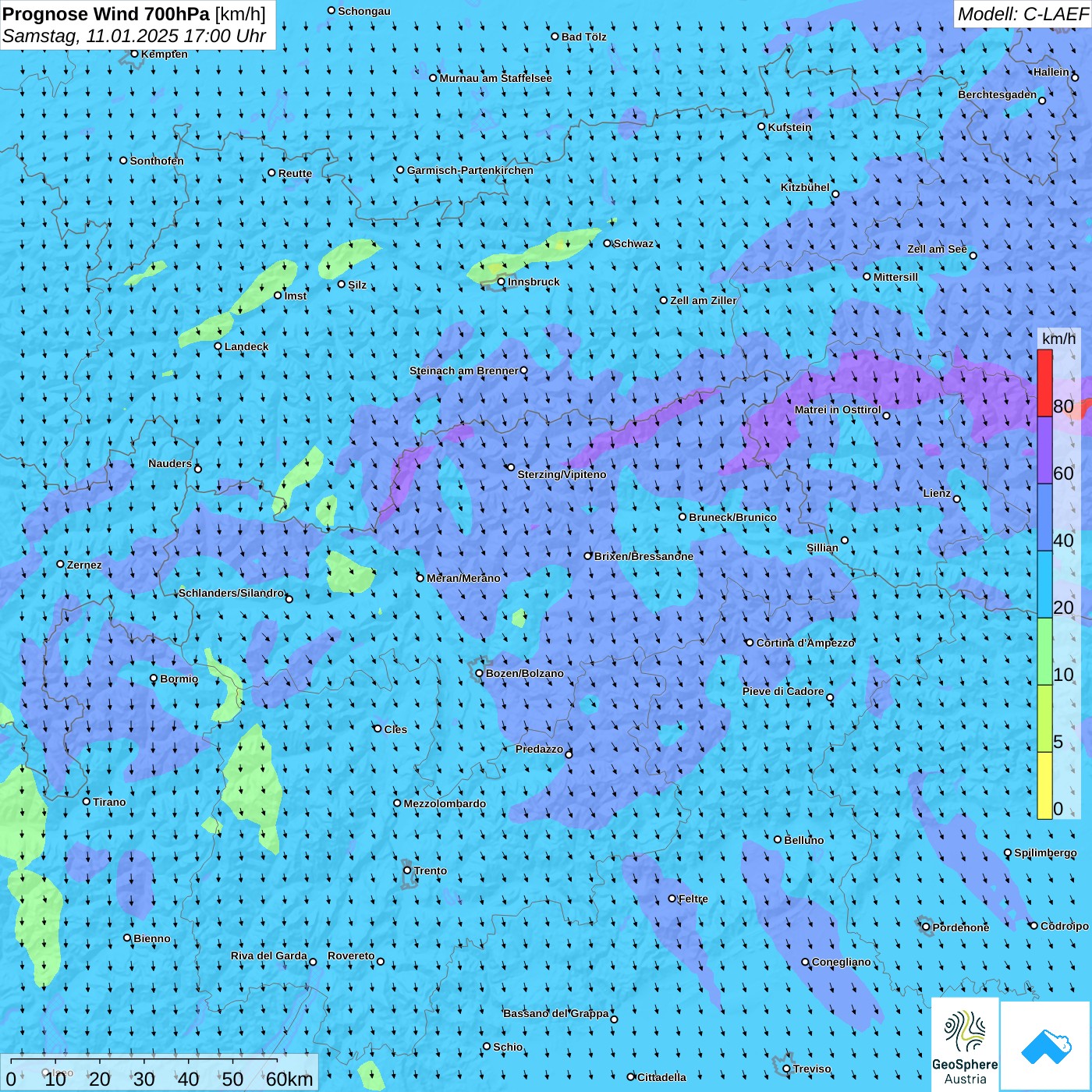Viewport: 1092px width, 1092px height.
Task: Click the 'Tirano' city label
Action: (109, 802)
